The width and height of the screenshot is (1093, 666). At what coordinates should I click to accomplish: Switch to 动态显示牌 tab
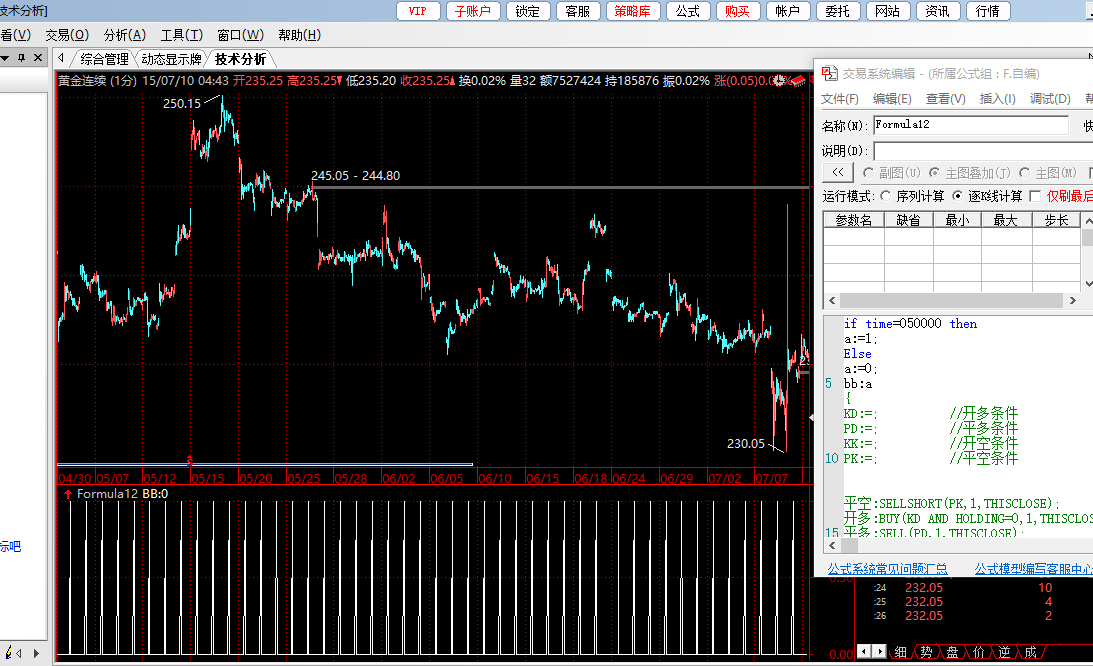171,59
